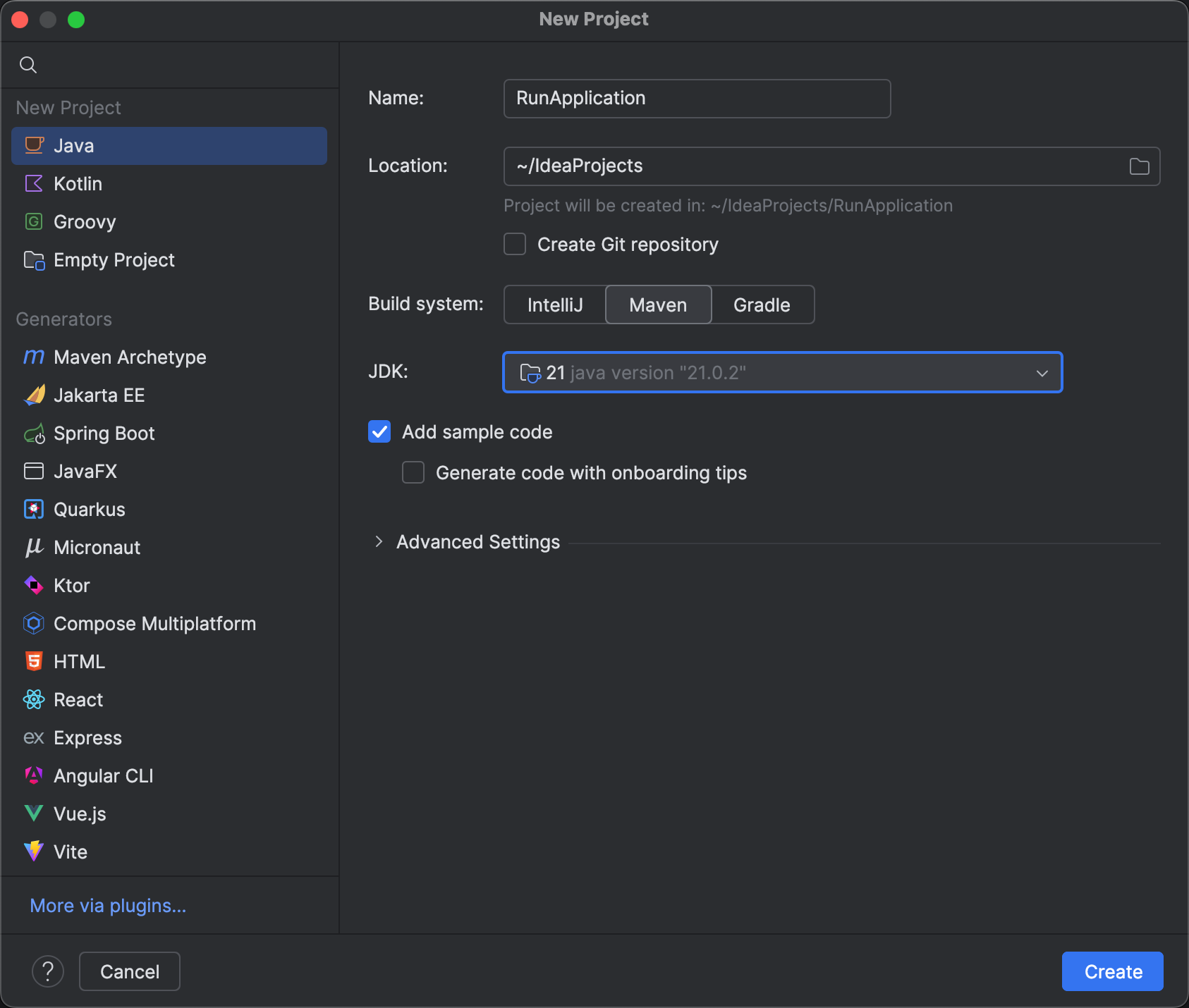Screen dimensions: 1189x1008
Task: Expand Advanced Settings
Action: [x=477, y=541]
